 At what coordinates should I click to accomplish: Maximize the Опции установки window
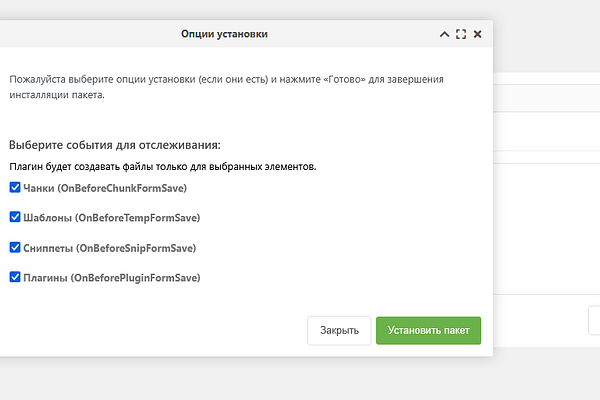[x=461, y=34]
